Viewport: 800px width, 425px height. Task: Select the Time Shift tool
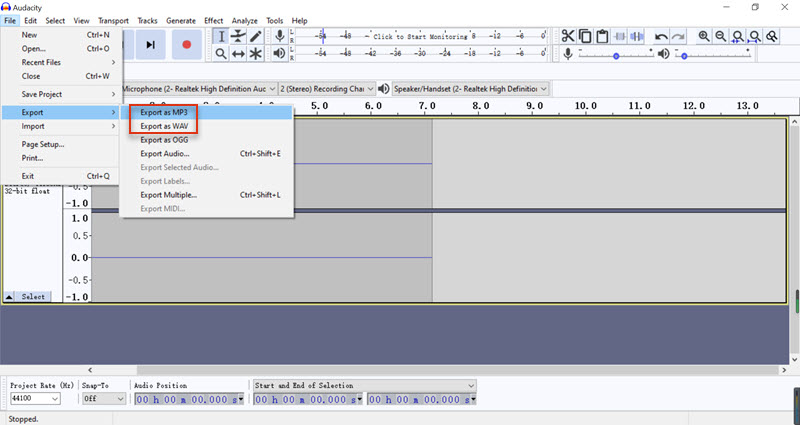pyautogui.click(x=238, y=54)
